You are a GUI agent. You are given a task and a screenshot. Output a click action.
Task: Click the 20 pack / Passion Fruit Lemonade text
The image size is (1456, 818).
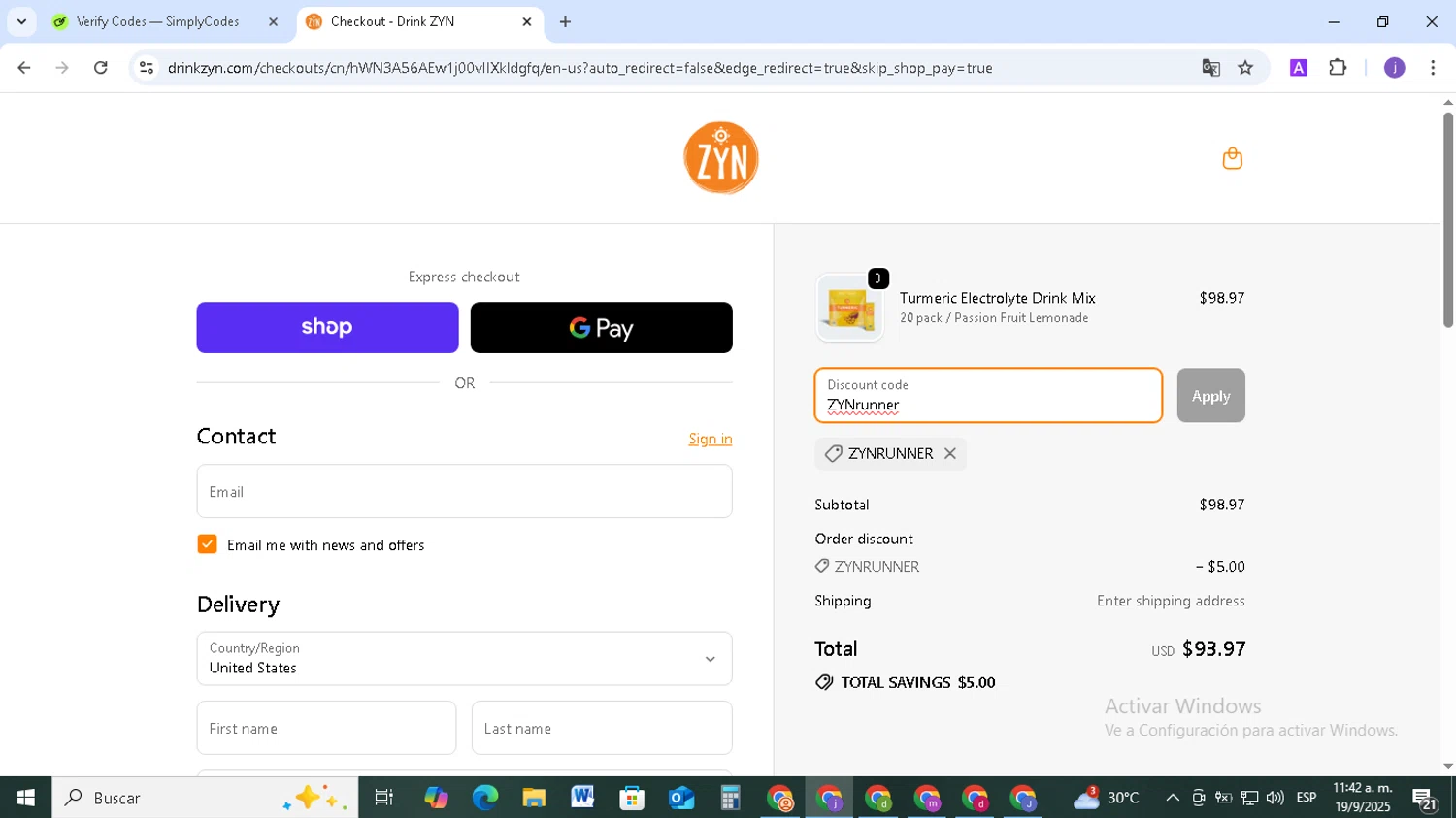994,318
